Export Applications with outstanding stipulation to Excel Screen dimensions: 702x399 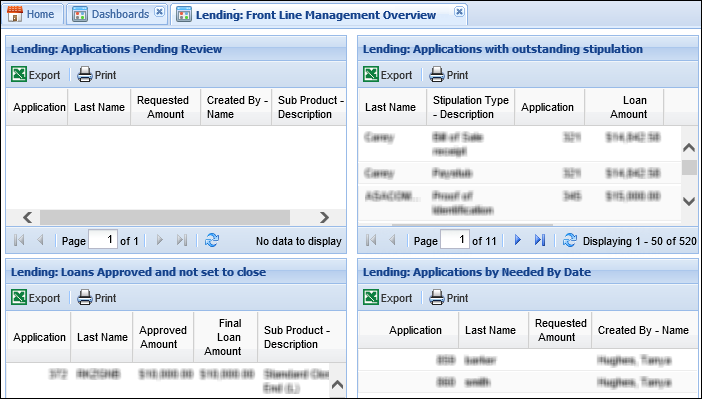(387, 75)
